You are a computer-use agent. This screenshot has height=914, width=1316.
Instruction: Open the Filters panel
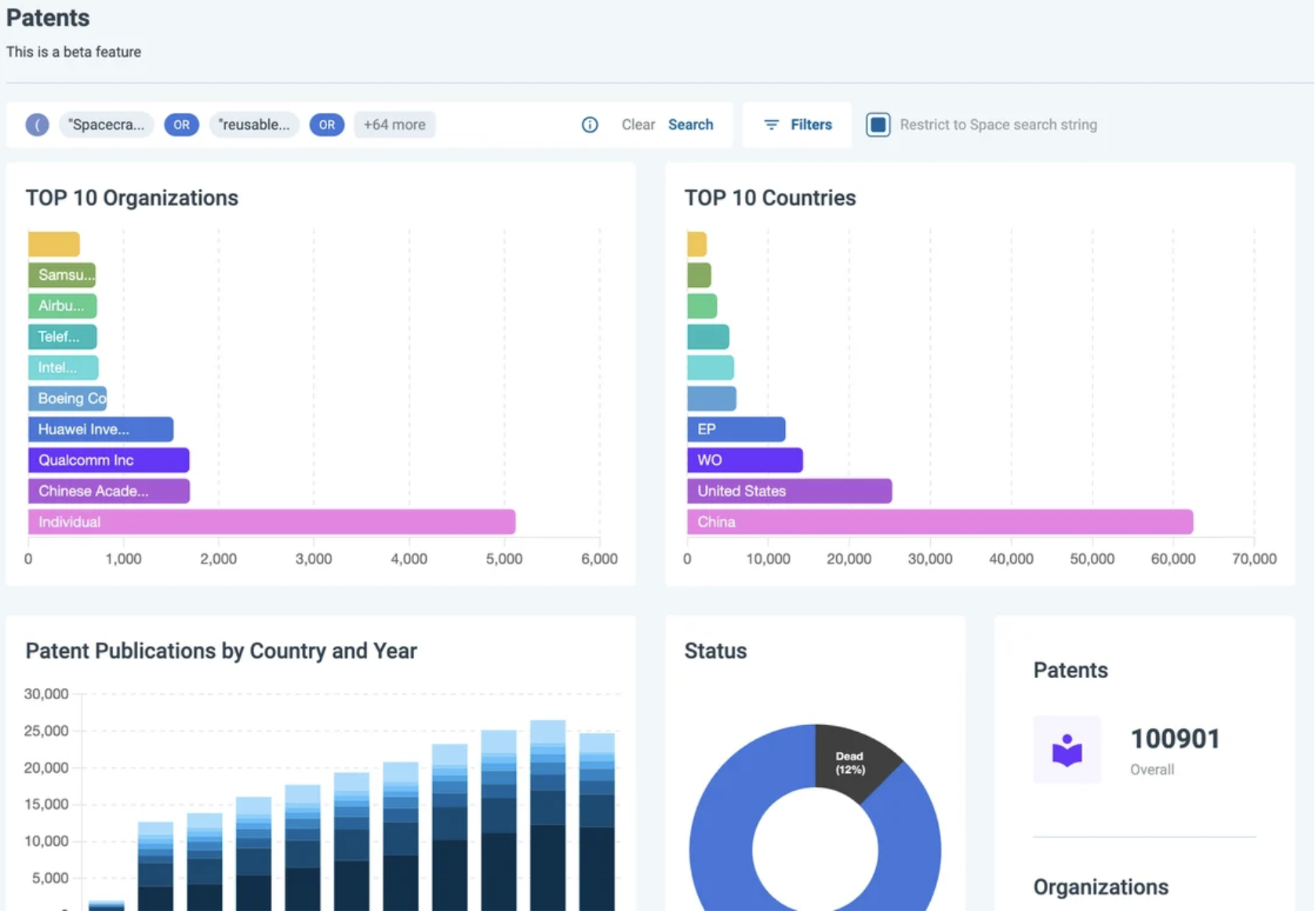pos(797,125)
